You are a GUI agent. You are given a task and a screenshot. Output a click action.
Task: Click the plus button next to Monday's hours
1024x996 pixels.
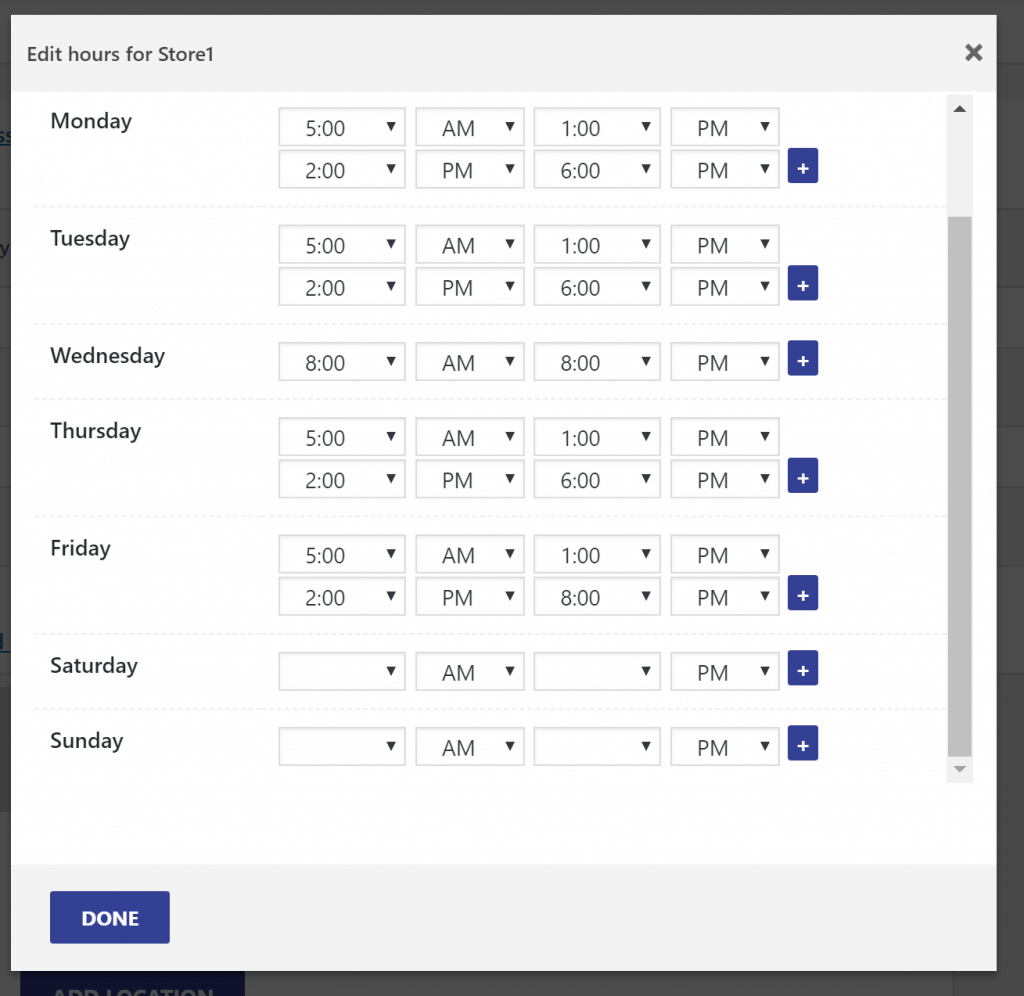[x=803, y=165]
